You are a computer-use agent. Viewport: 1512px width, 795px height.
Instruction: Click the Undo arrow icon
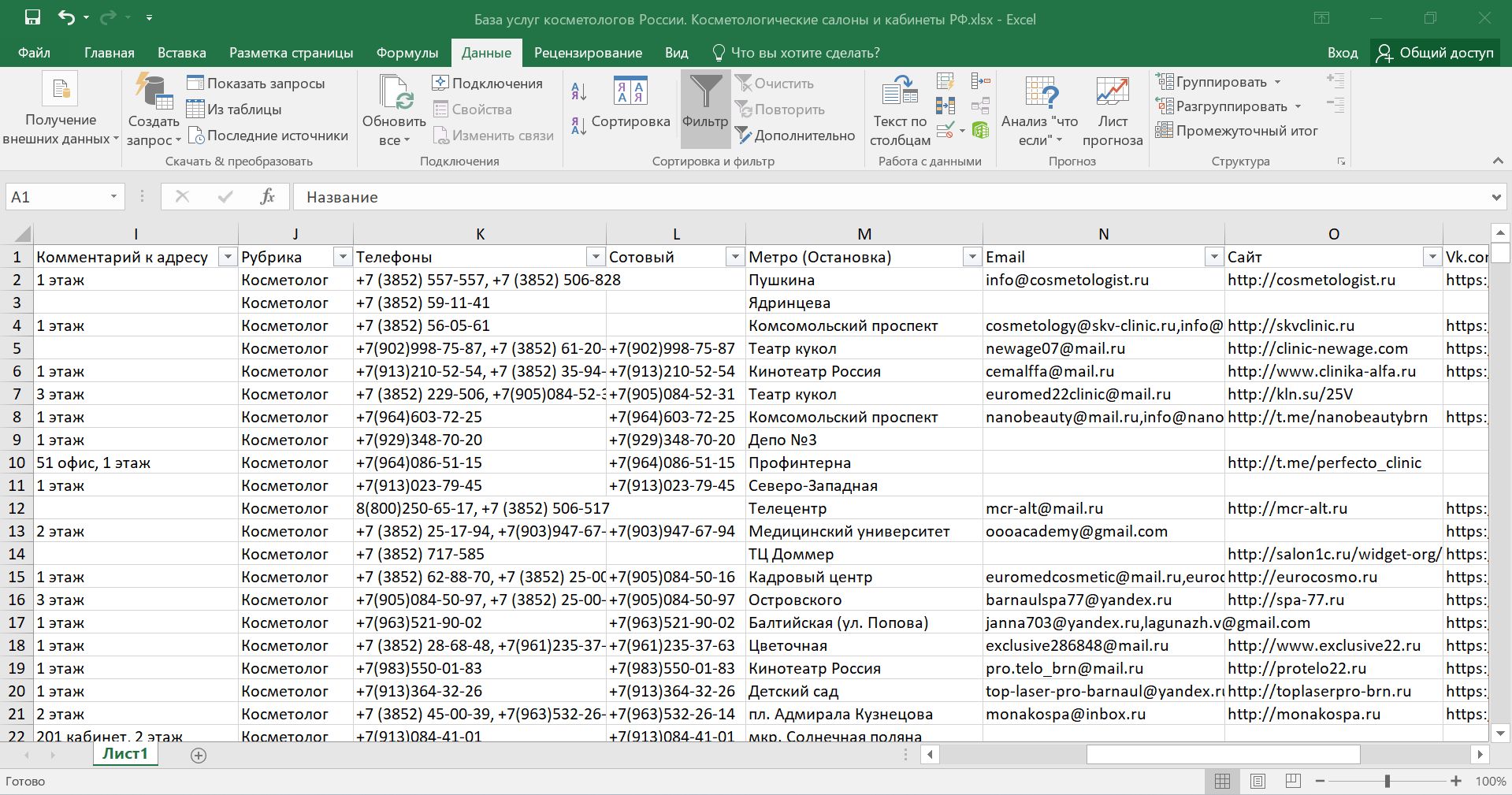pyautogui.click(x=66, y=18)
